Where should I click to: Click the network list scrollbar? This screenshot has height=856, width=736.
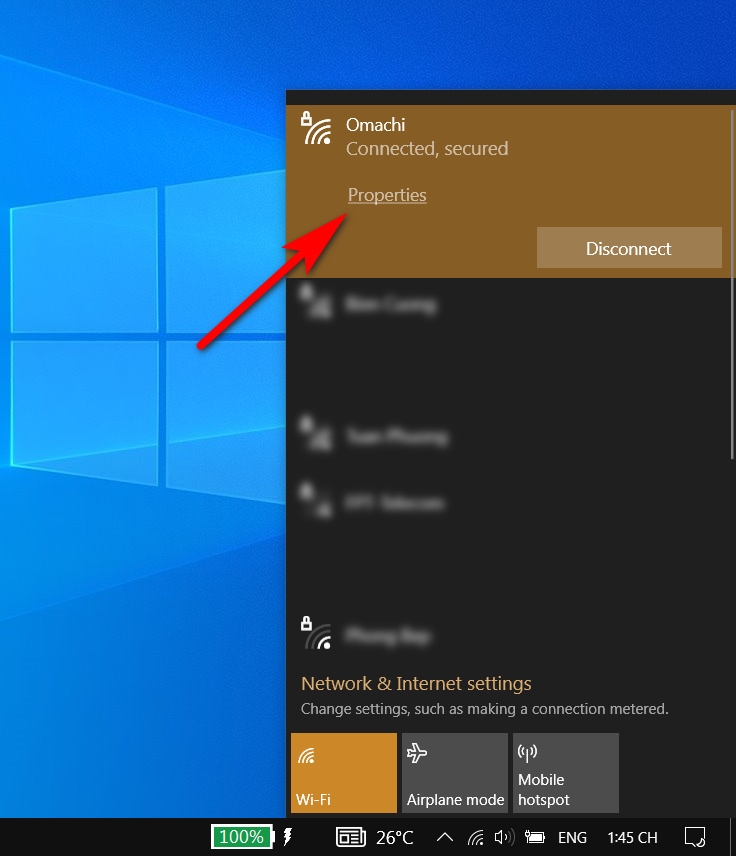coord(732,284)
